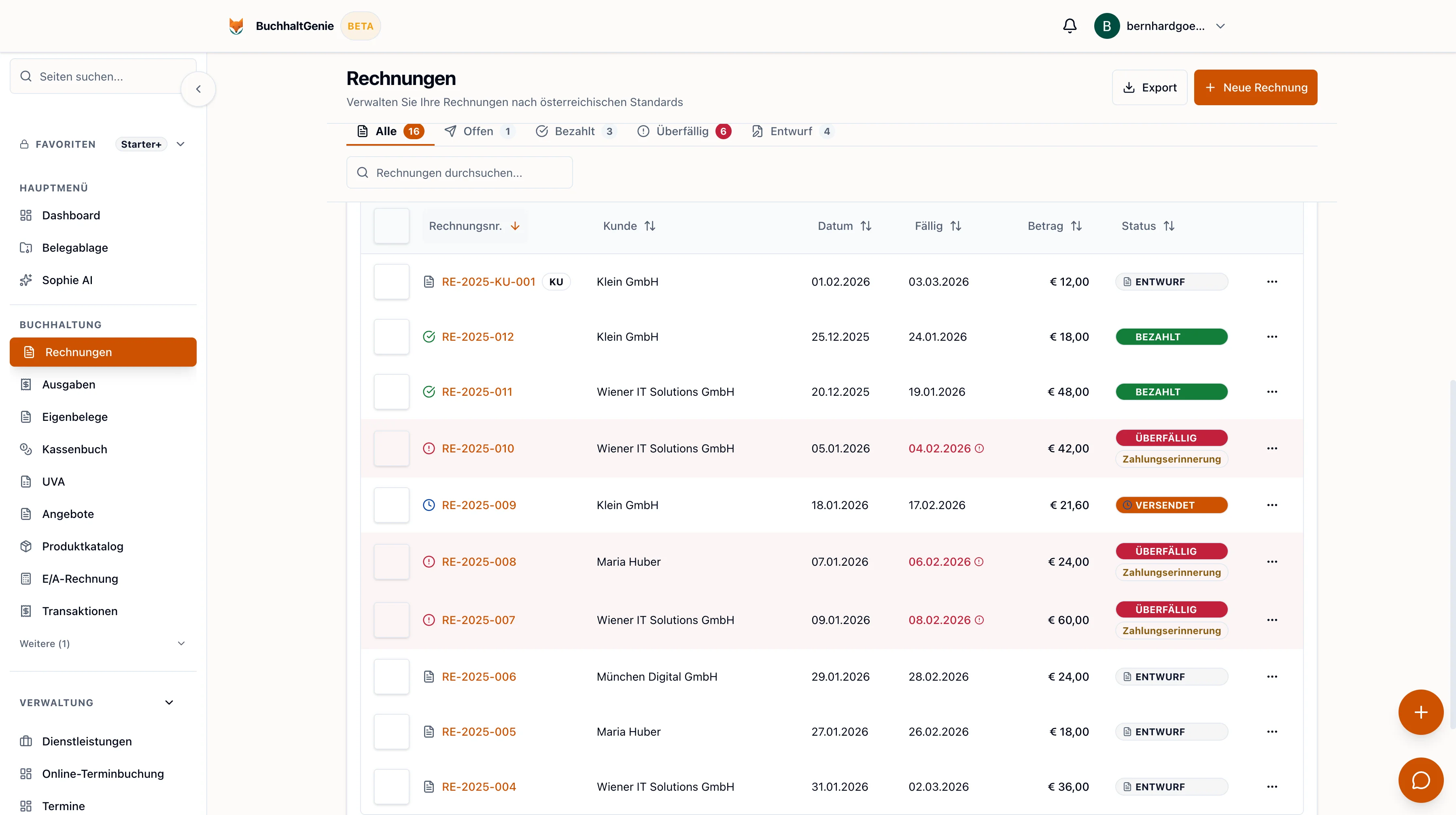The width and height of the screenshot is (1456, 815).
Task: Click the Neue Rechnung button
Action: click(1255, 87)
